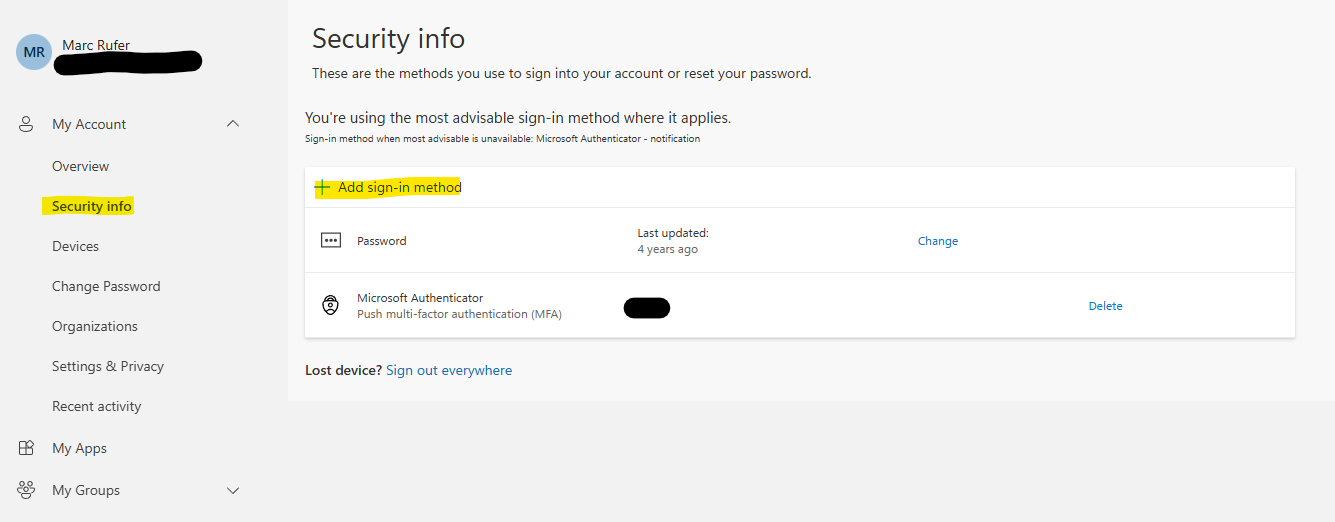1335x522 pixels.
Task: Click the Password row icon
Action: point(331,241)
